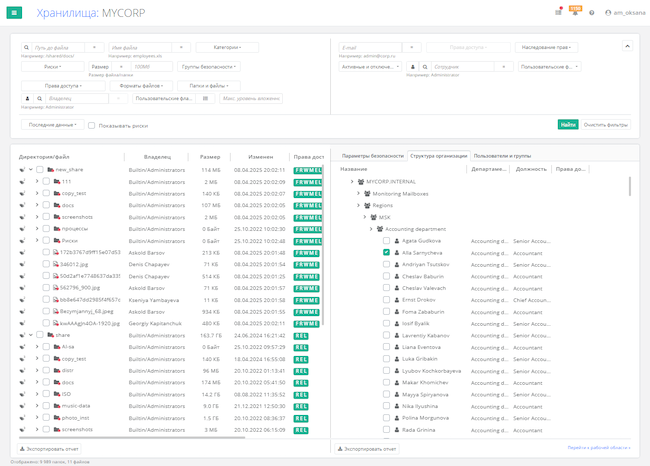Enable the 'Показывать риски' checkbox
The image size is (650, 466).
tap(92, 125)
